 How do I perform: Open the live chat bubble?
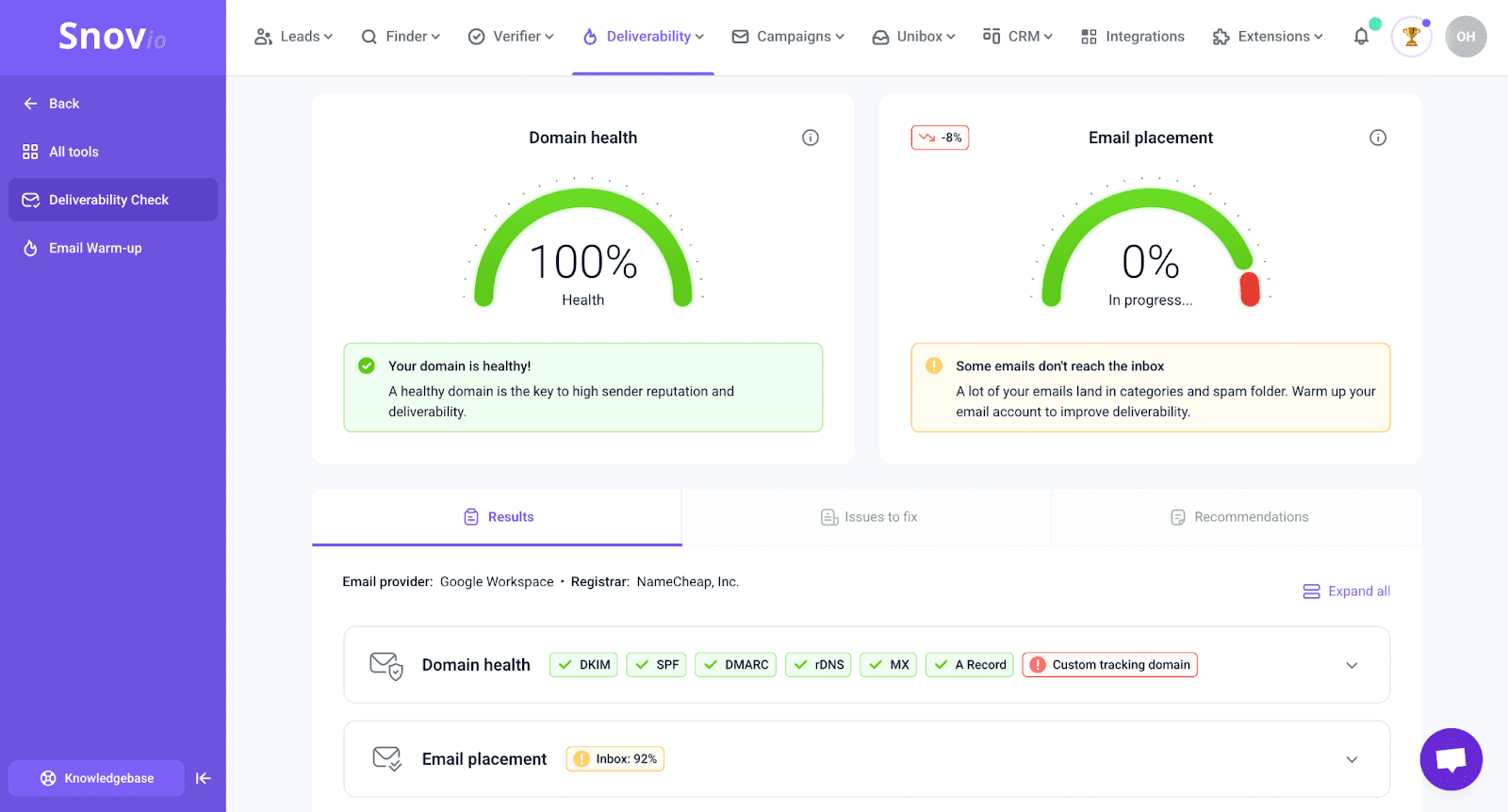click(1451, 759)
